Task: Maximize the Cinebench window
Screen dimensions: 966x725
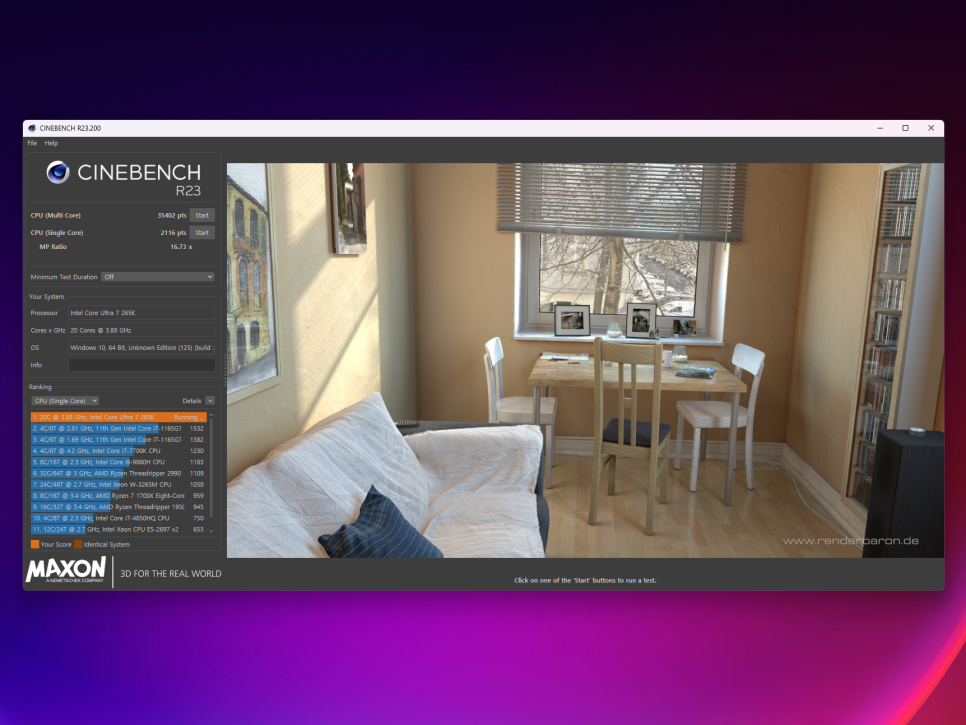Action: pyautogui.click(x=906, y=128)
